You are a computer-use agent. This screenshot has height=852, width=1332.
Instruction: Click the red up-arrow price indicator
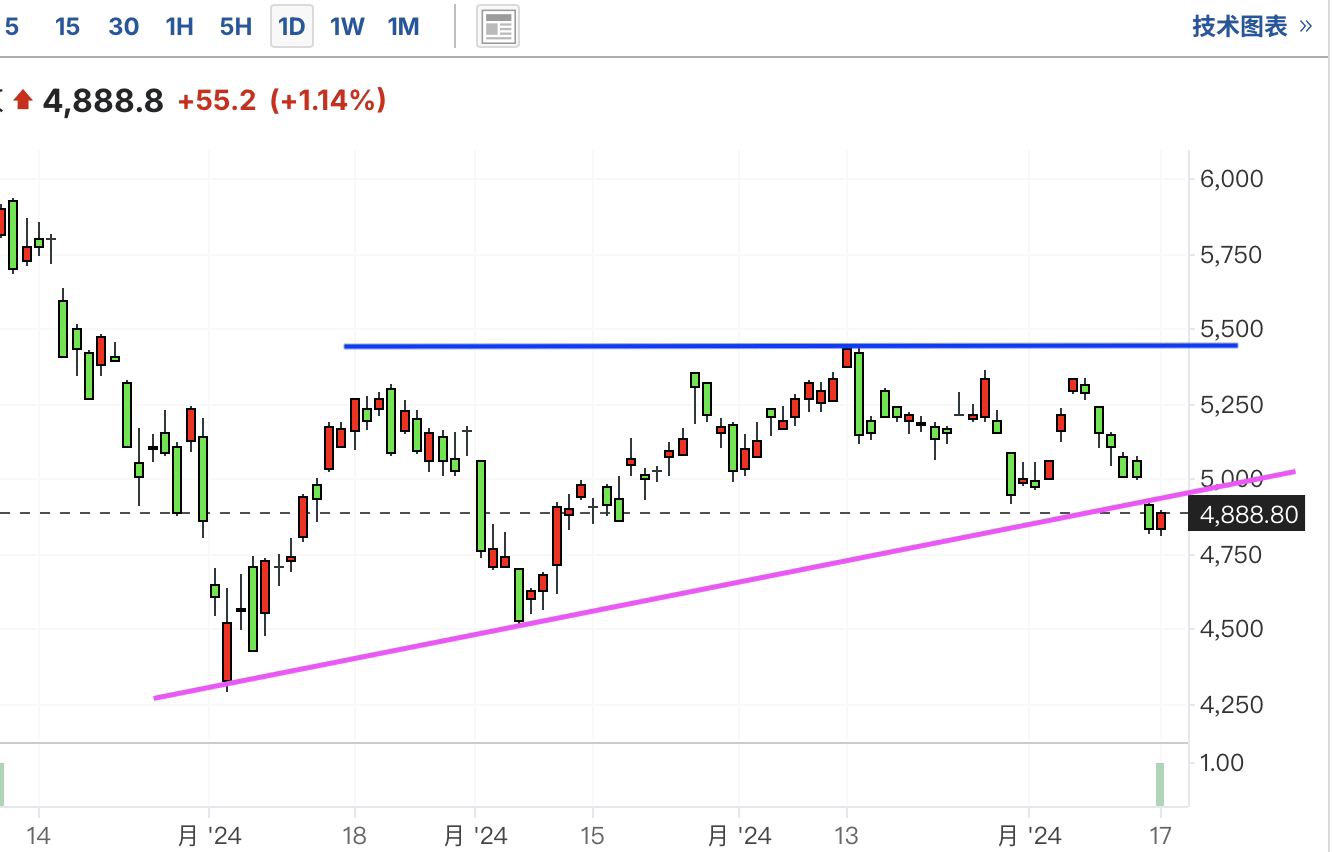tap(23, 100)
